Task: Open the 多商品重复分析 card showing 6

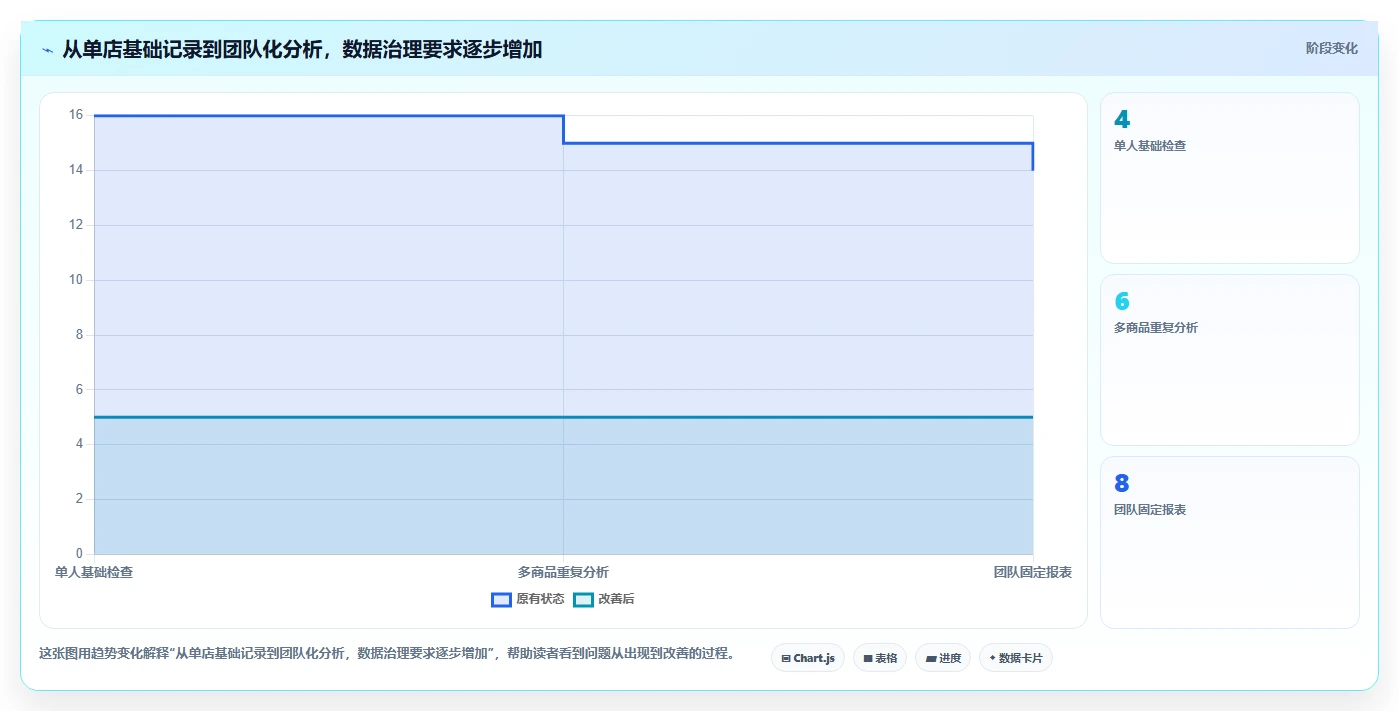Action: coord(1229,360)
